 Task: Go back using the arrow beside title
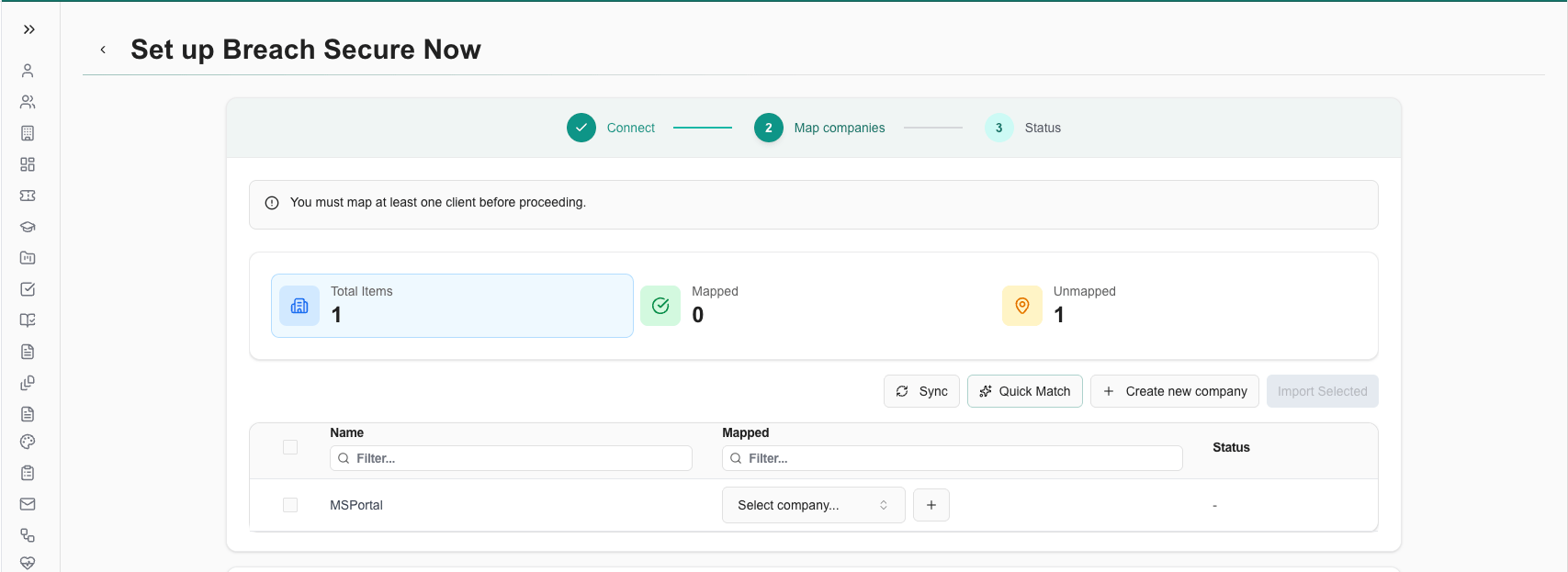[x=103, y=50]
